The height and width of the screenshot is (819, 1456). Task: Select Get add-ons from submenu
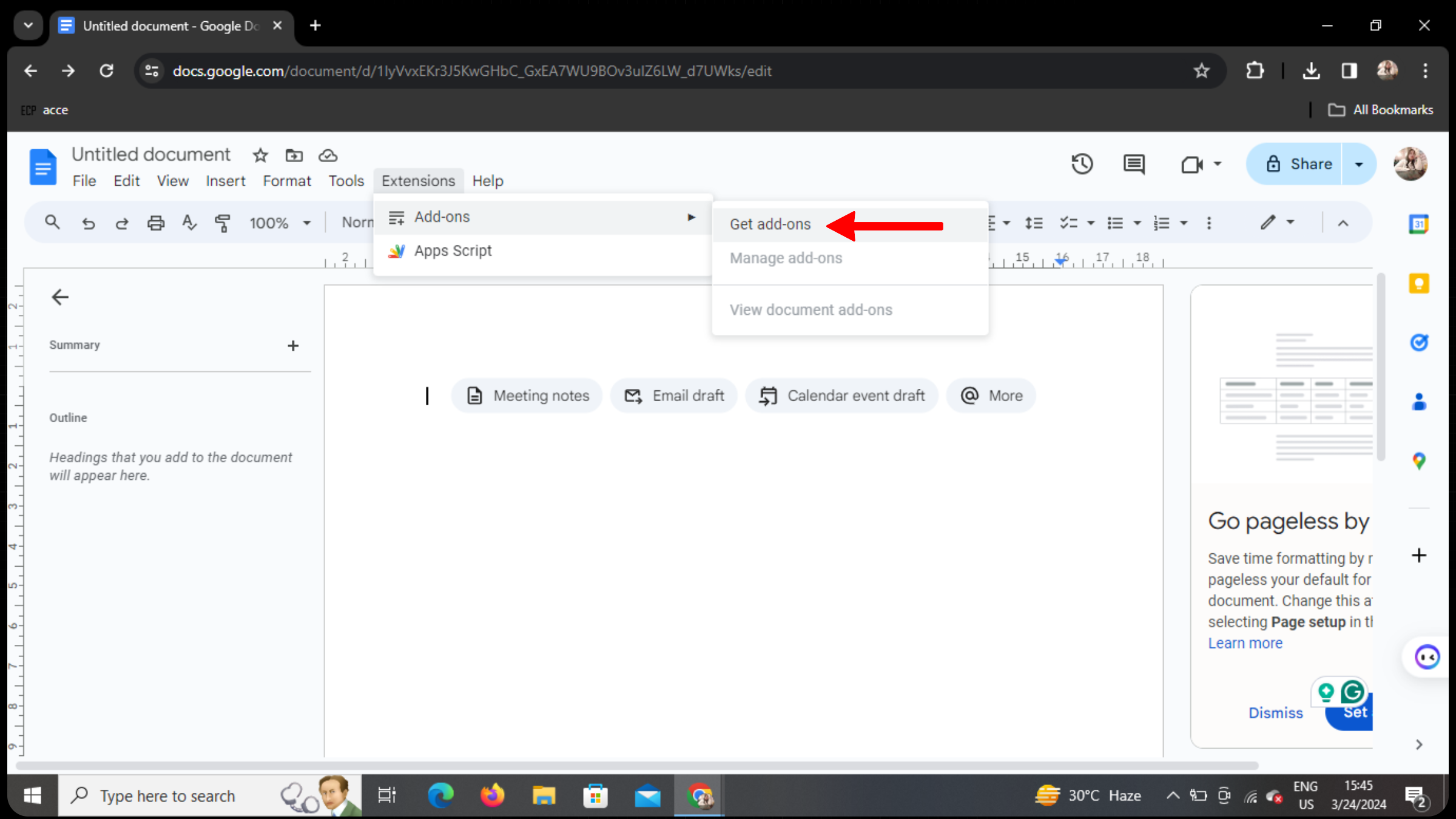point(770,224)
